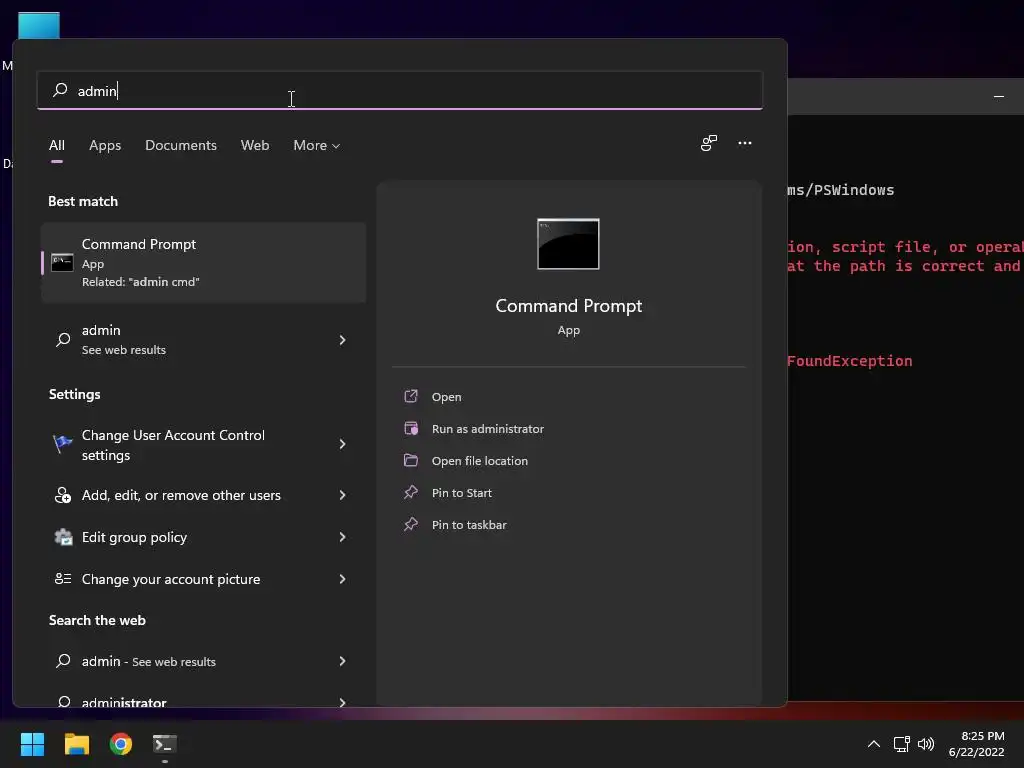Click the account picture icon

pyautogui.click(x=63, y=579)
